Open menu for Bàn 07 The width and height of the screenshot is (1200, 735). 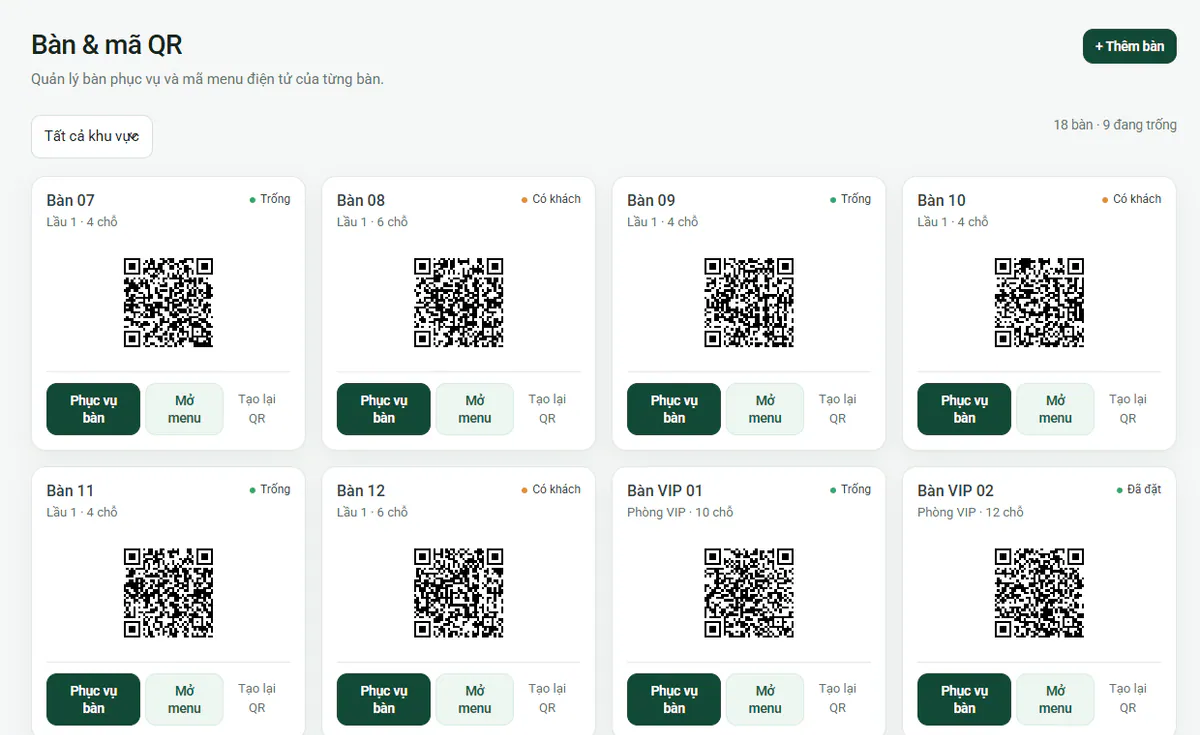(184, 409)
